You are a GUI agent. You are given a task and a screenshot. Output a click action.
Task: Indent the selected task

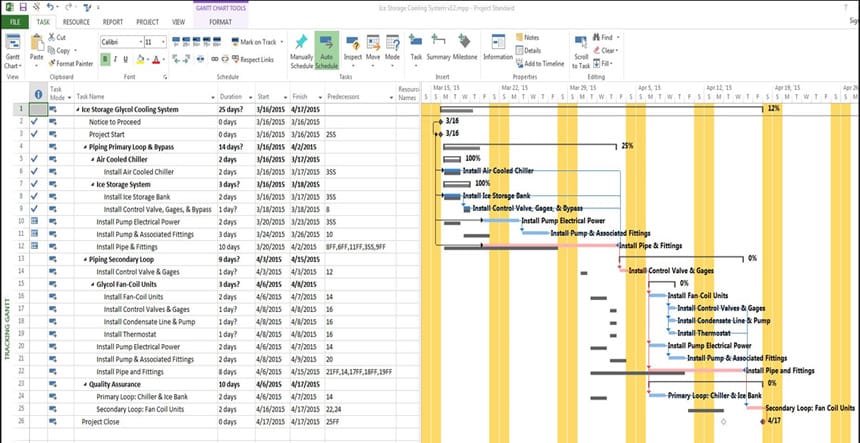tap(186, 59)
